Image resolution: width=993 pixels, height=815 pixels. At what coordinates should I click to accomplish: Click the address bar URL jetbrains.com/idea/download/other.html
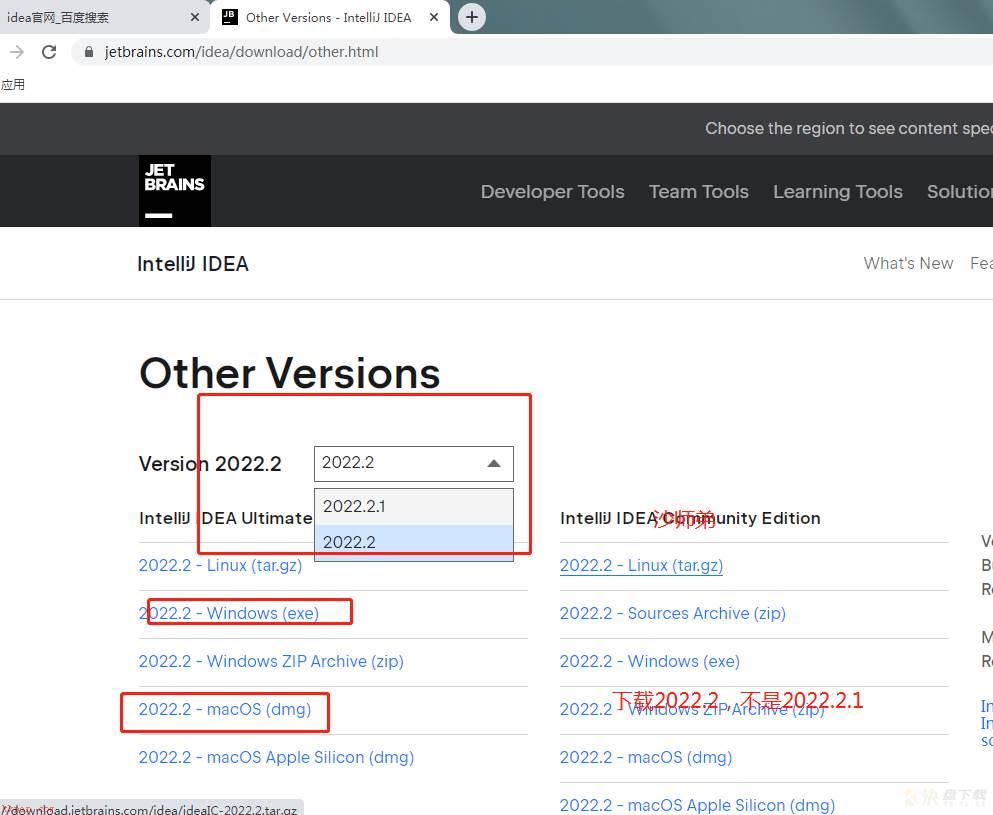(241, 52)
